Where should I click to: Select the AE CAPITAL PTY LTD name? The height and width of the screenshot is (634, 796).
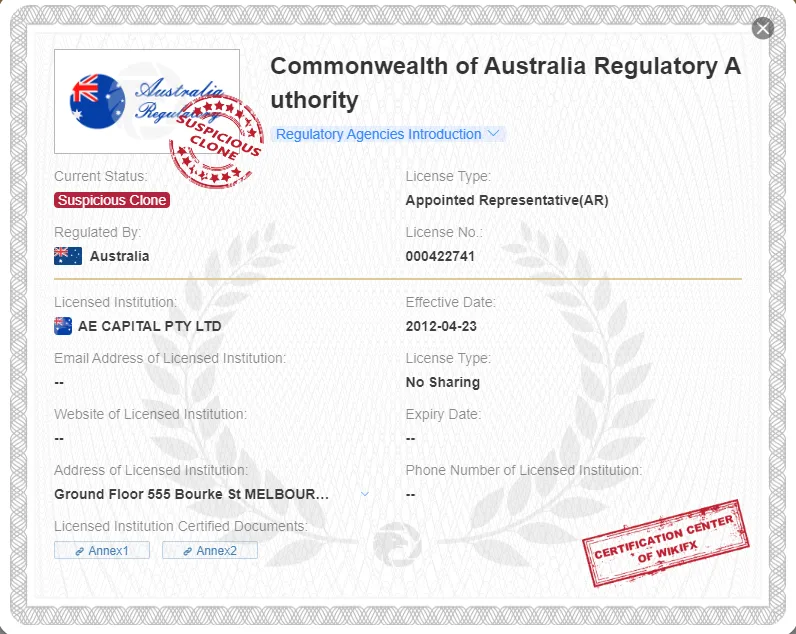pos(150,326)
